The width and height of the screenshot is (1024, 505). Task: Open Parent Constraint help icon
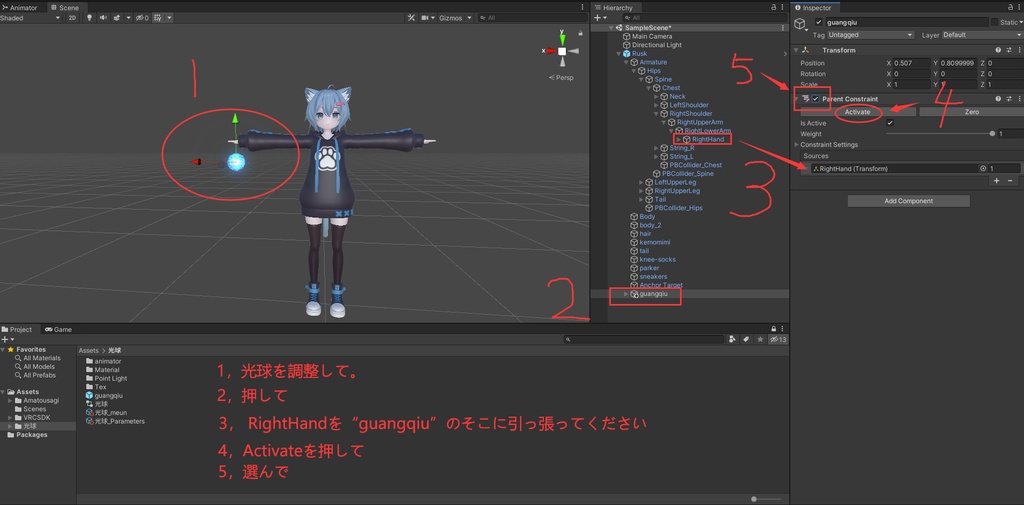pos(998,99)
